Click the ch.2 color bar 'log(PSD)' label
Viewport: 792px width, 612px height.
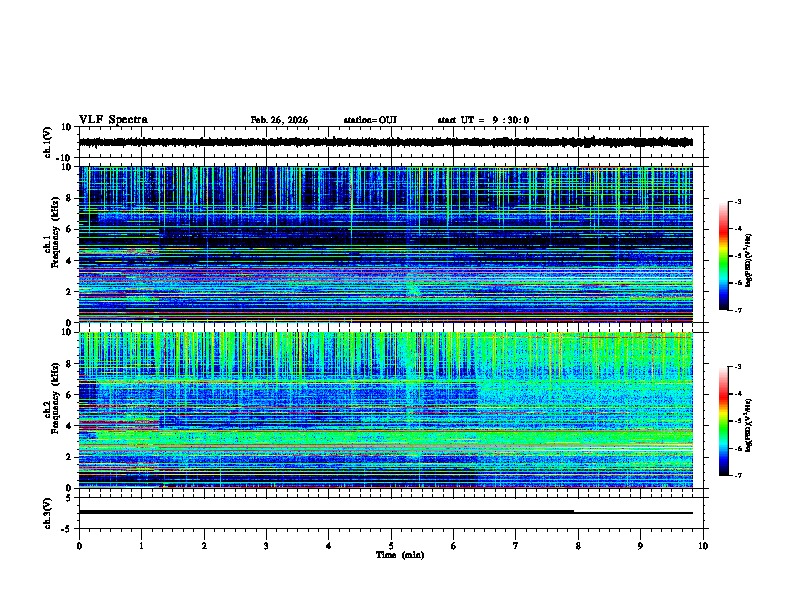click(749, 426)
